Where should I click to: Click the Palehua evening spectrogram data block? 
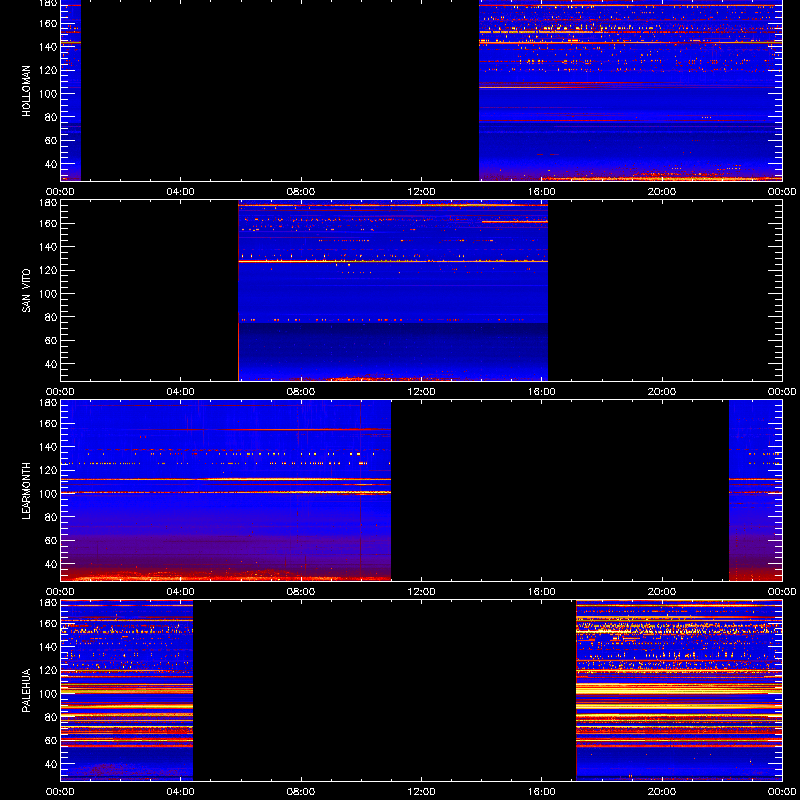(679, 691)
